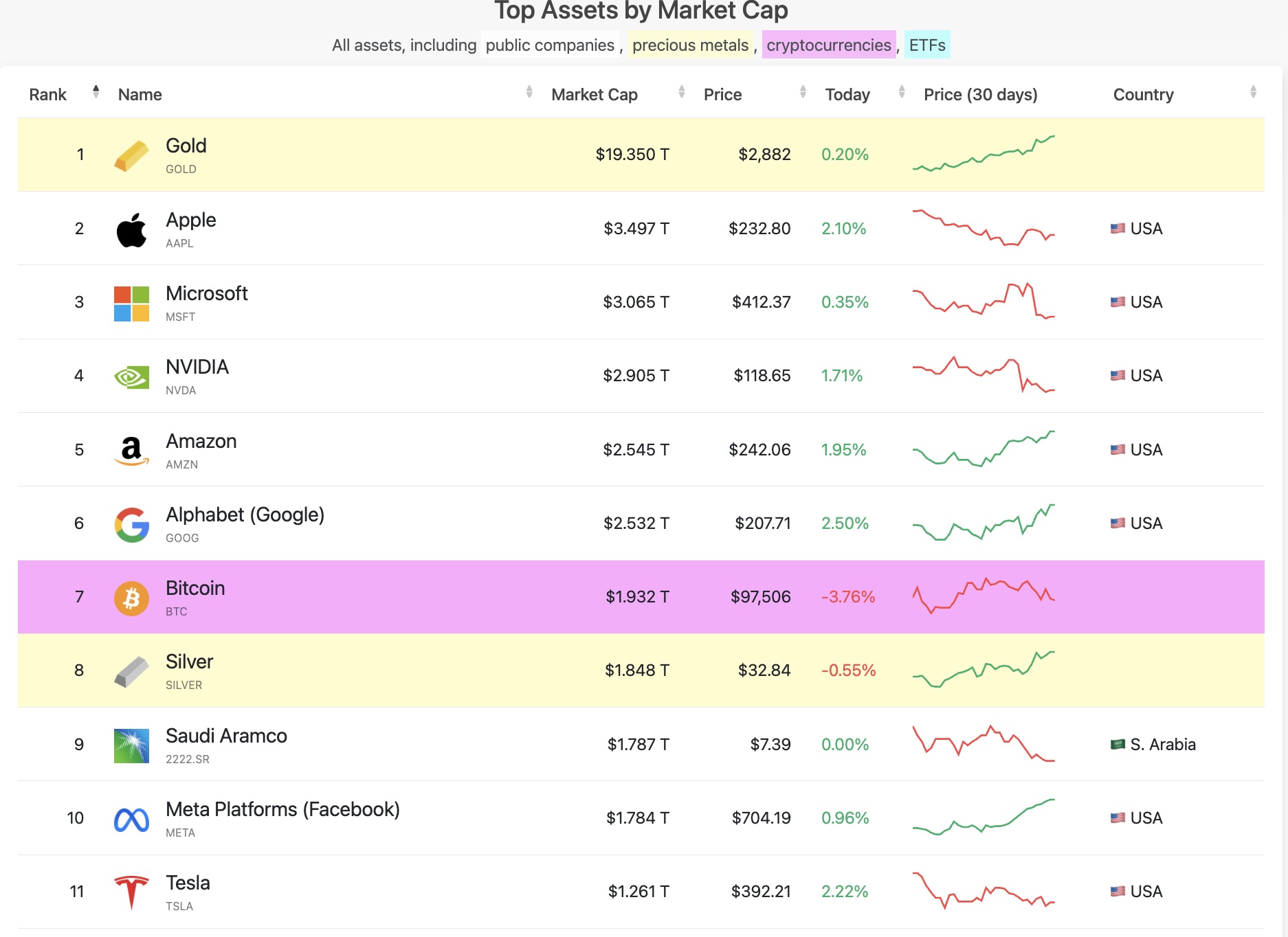The width and height of the screenshot is (1288, 937).
Task: Open the Meta Platforms (Facebook) page
Action: point(283,809)
